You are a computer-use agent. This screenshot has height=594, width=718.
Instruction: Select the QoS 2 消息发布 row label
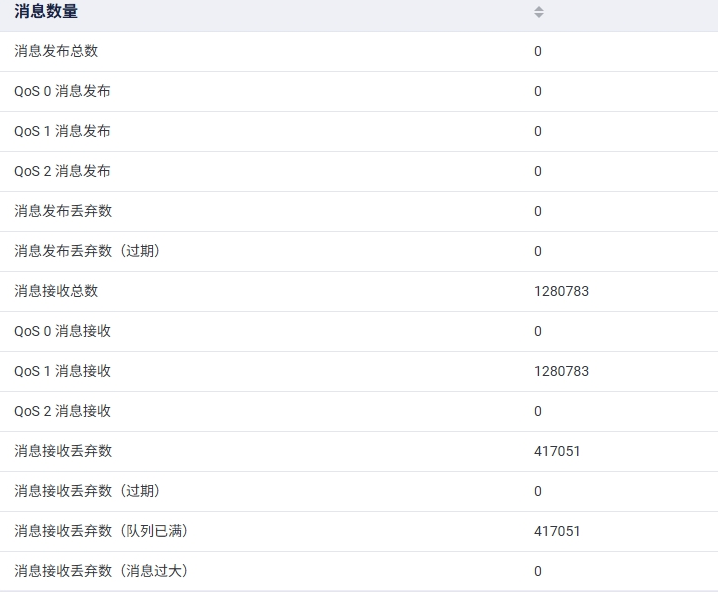[x=62, y=171]
